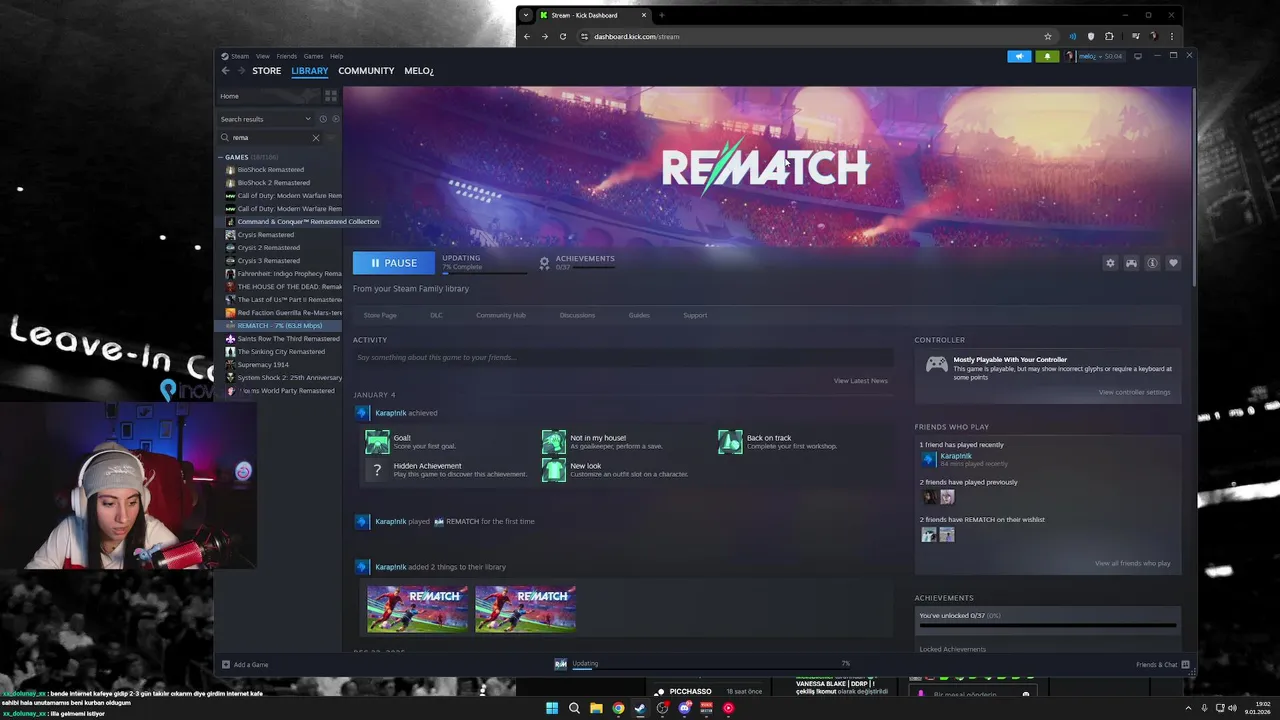1280x720 pixels.
Task: Click the Home library button
Action: pyautogui.click(x=269, y=96)
